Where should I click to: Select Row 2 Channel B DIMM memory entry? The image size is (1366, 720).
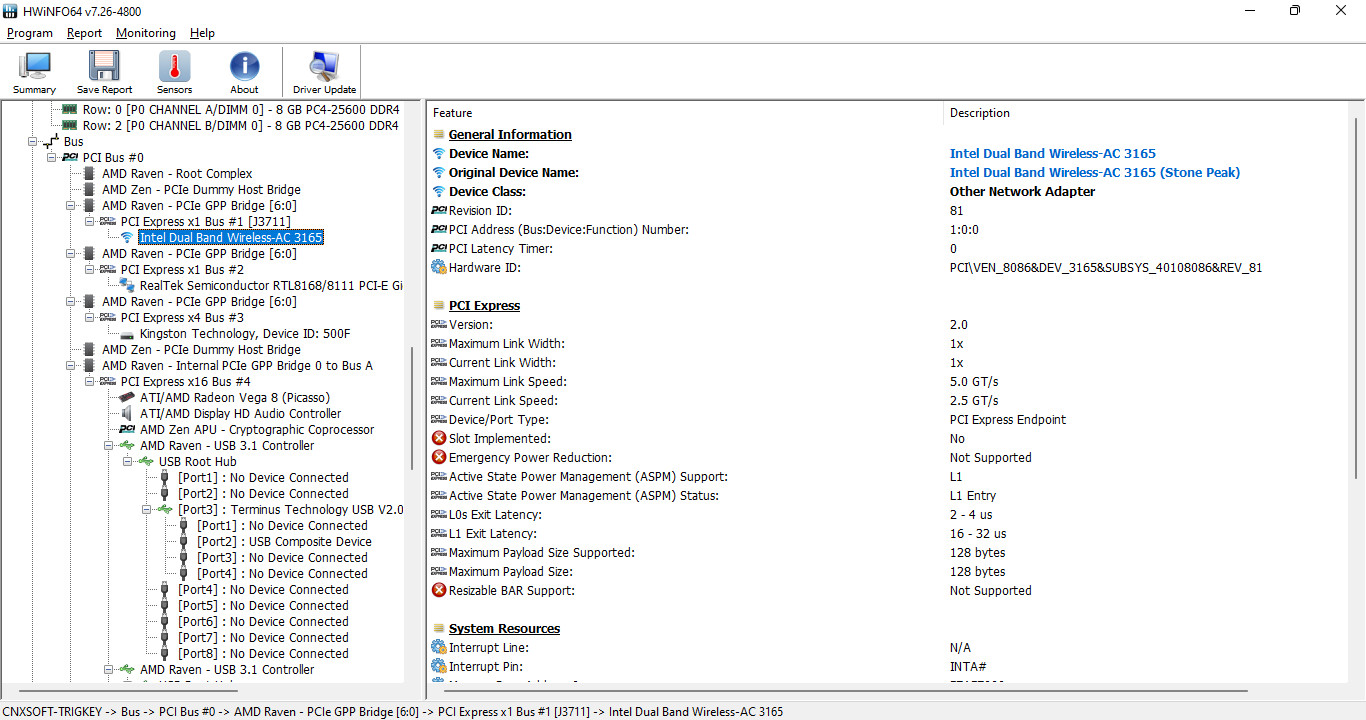[240, 126]
